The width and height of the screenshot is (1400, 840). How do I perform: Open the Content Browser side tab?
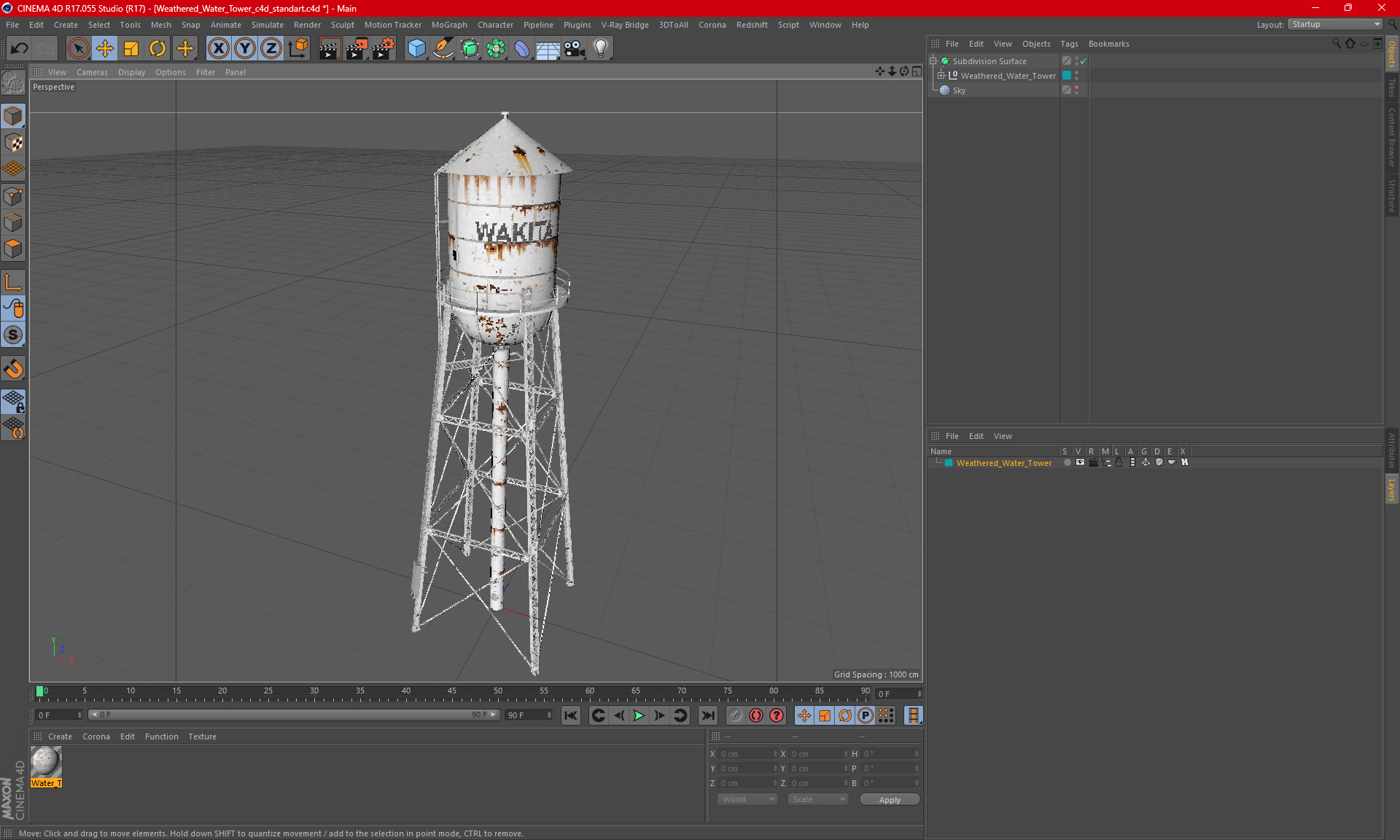click(1391, 137)
